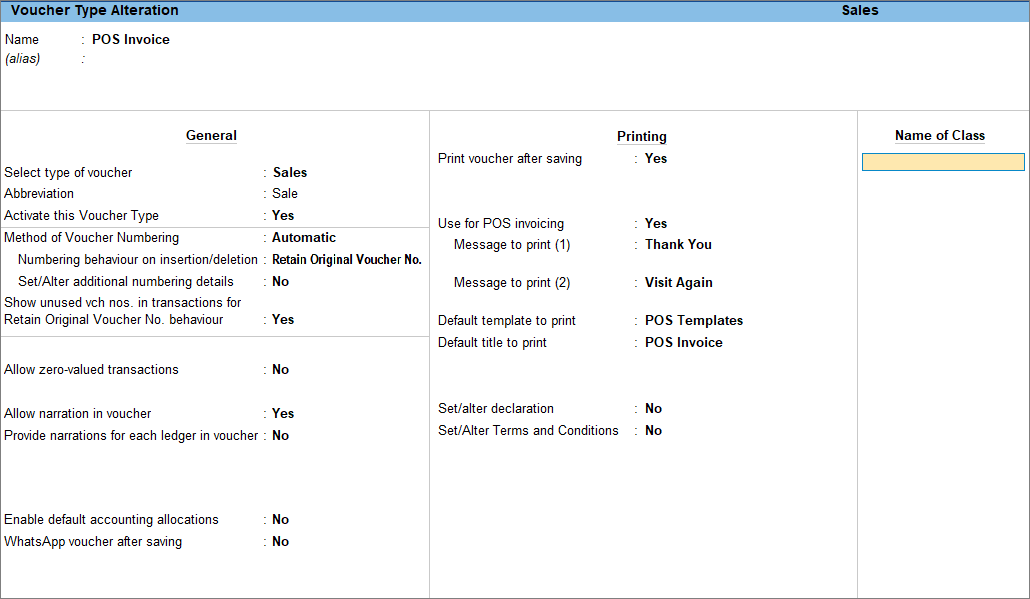Image resolution: width=1030 pixels, height=599 pixels.
Task: Toggle Set/alter declaration value
Action: (x=653, y=409)
